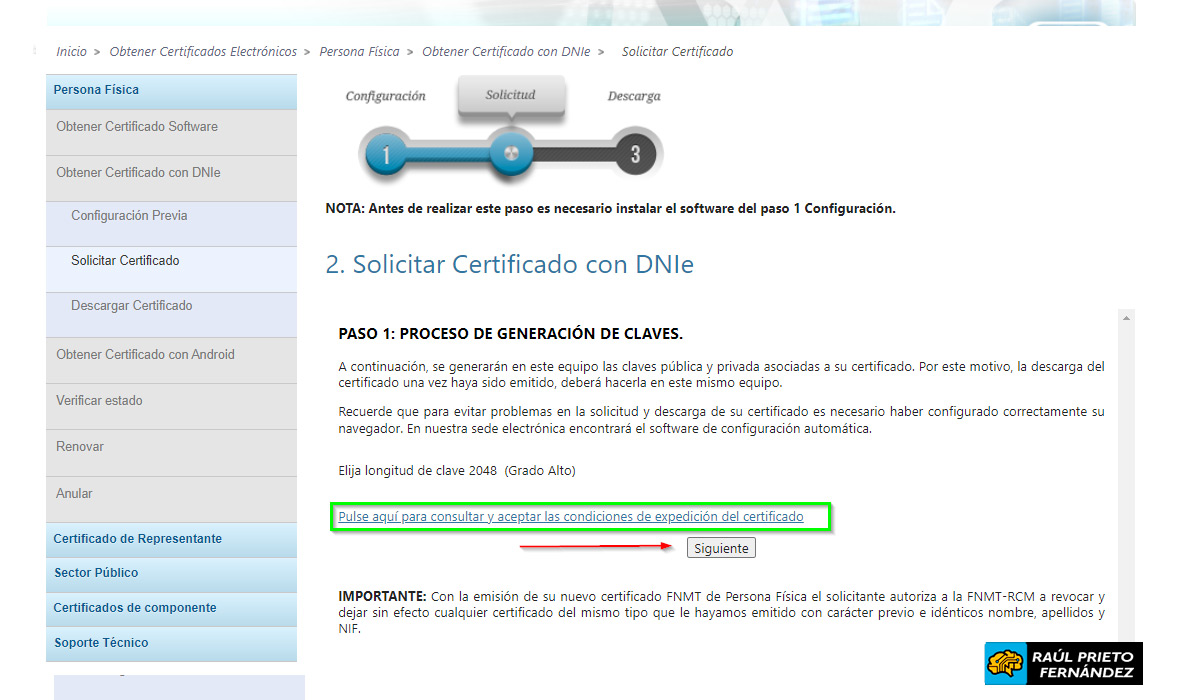Click the Siguiente button
Screen dimensions: 1200x700
tap(720, 547)
